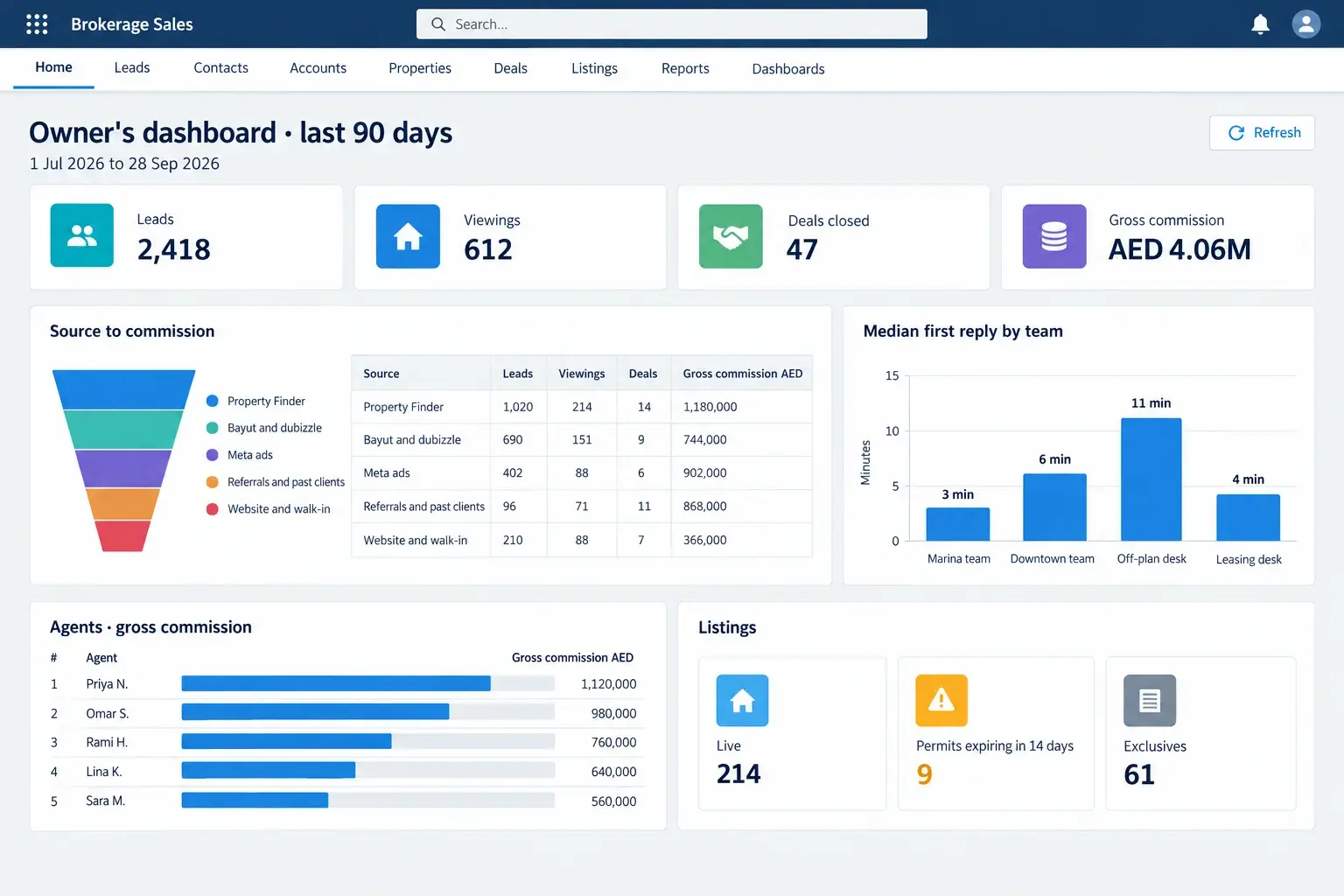This screenshot has height=896, width=1344.
Task: Click agent Lina K. name
Action: coord(104,772)
